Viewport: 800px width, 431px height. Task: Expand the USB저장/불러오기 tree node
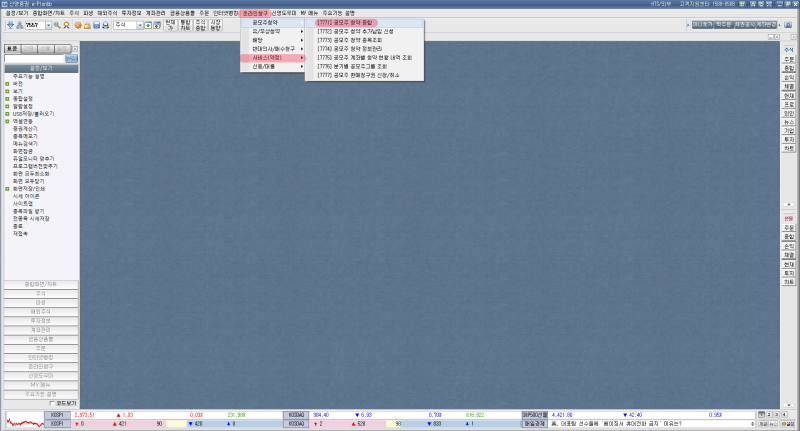pyautogui.click(x=8, y=114)
